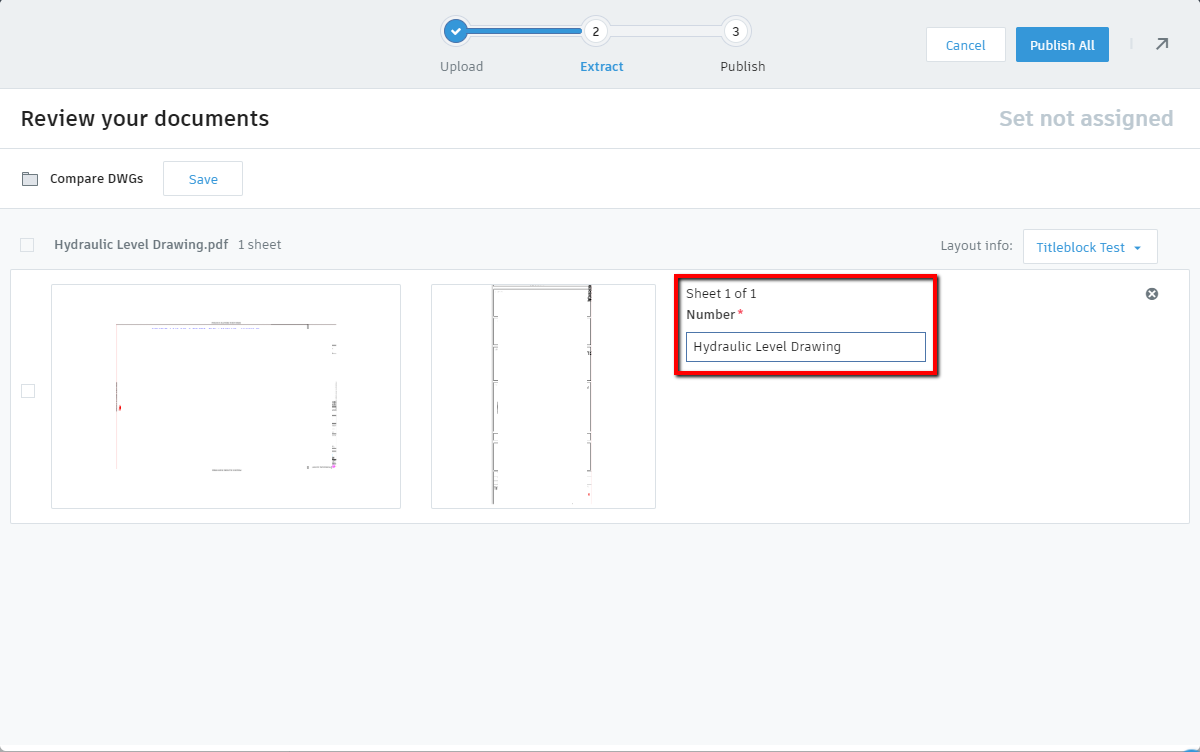Click the Cancel button

click(x=966, y=45)
